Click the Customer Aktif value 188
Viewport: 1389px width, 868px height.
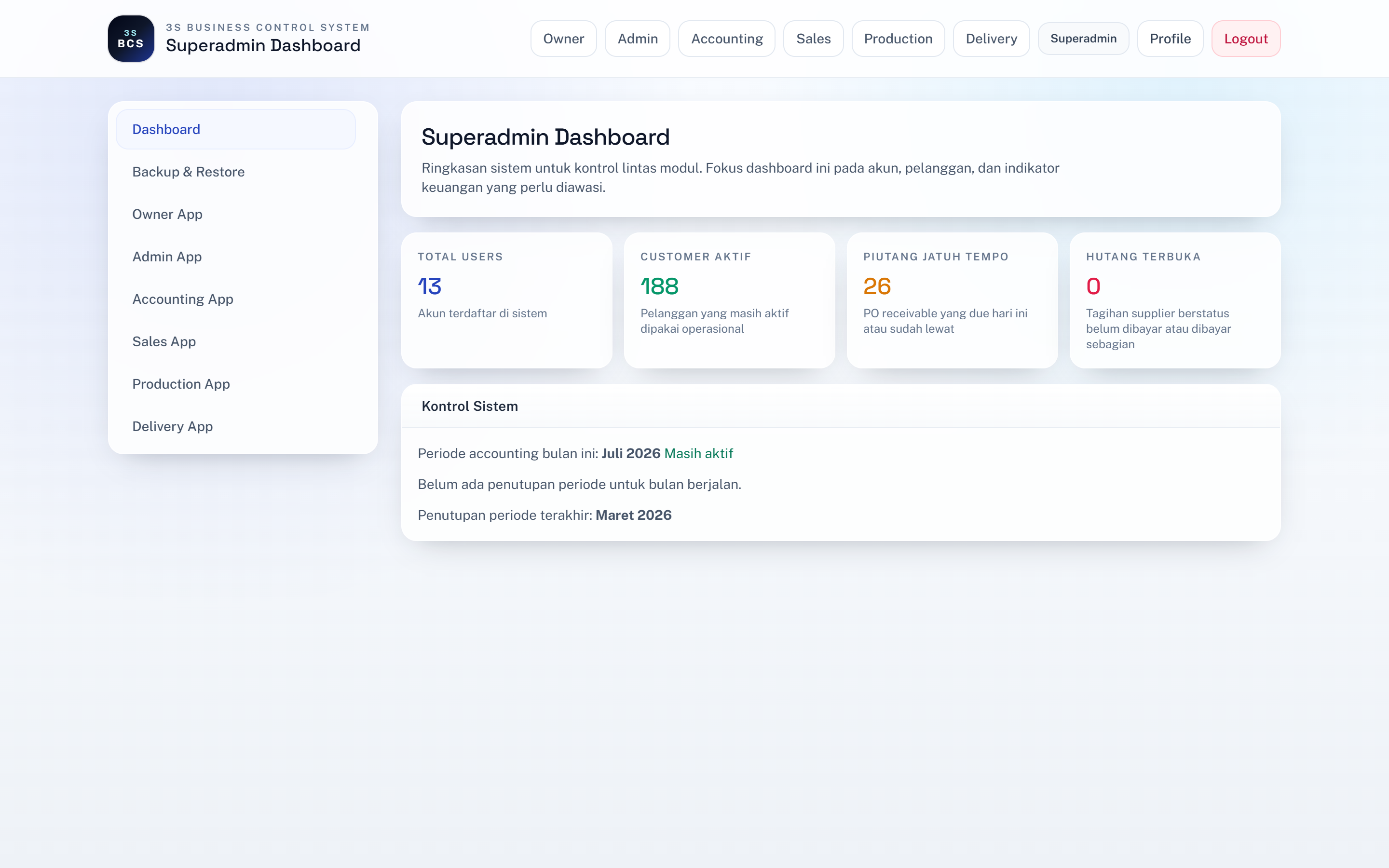659,286
